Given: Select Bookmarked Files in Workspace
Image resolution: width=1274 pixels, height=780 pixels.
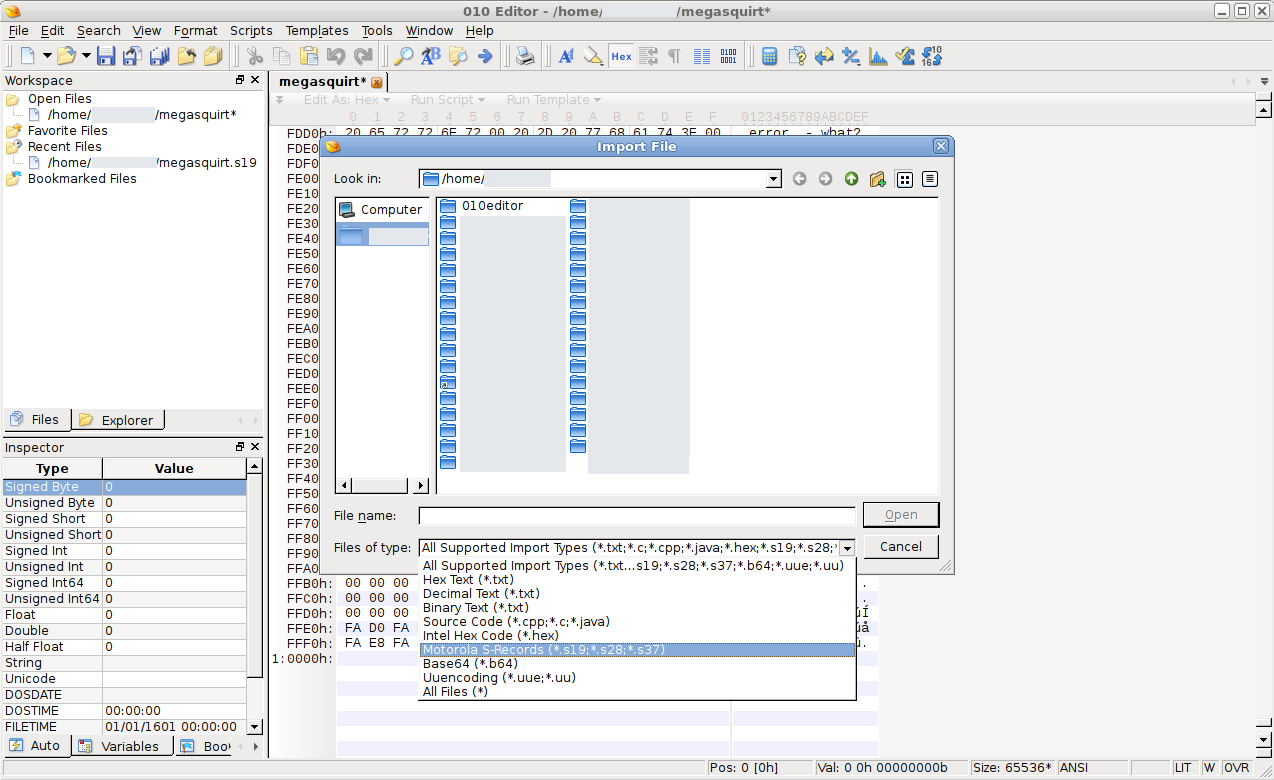Looking at the screenshot, I should tap(82, 179).
